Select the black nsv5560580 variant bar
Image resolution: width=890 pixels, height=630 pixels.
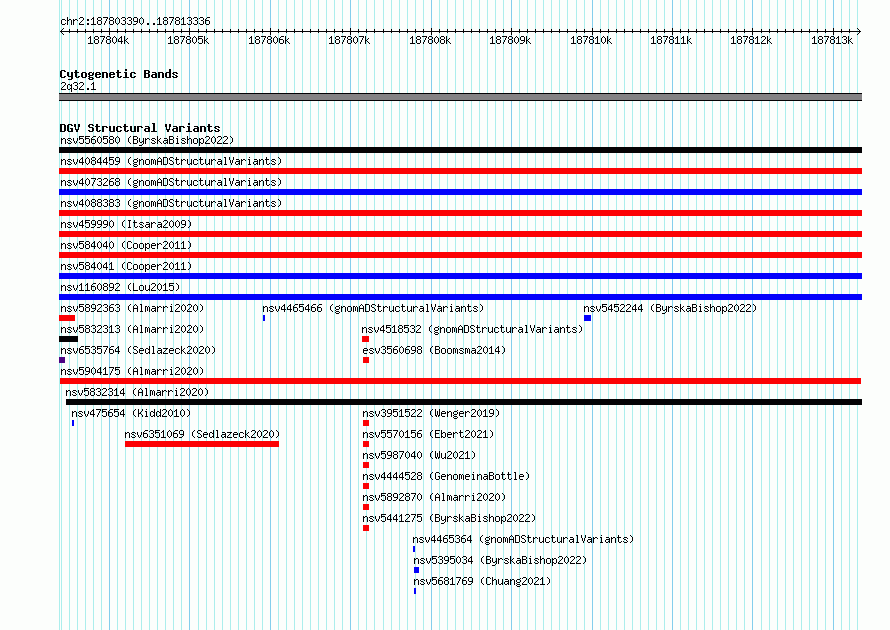tap(460, 150)
